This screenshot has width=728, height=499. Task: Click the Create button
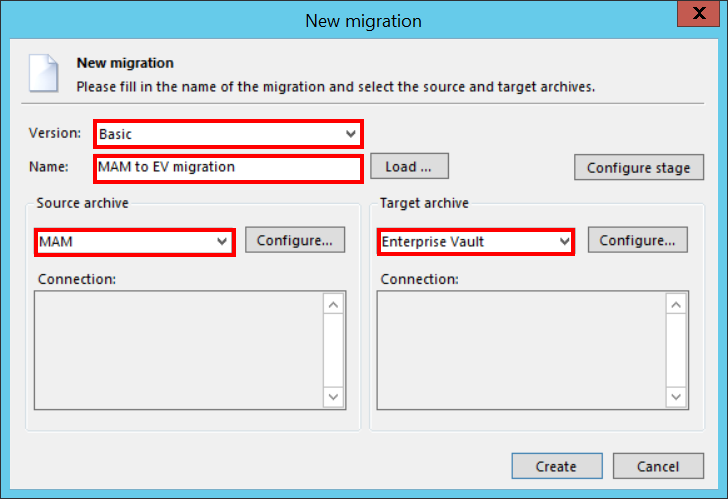pyautogui.click(x=556, y=466)
